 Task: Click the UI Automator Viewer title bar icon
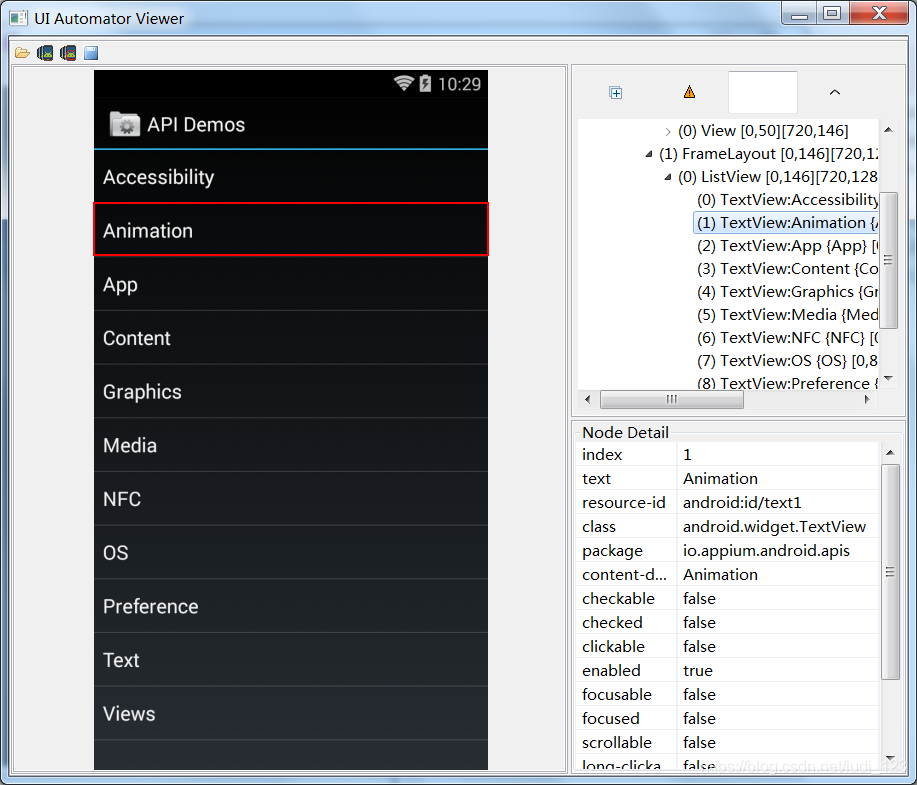[x=19, y=19]
